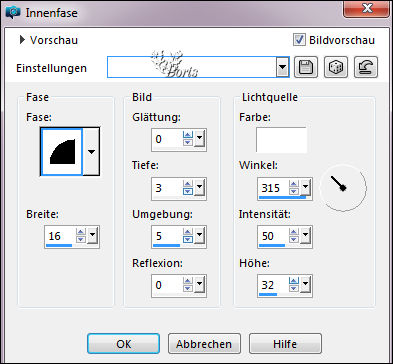Click the Innenfase title bar app icon

pyautogui.click(x=13, y=13)
